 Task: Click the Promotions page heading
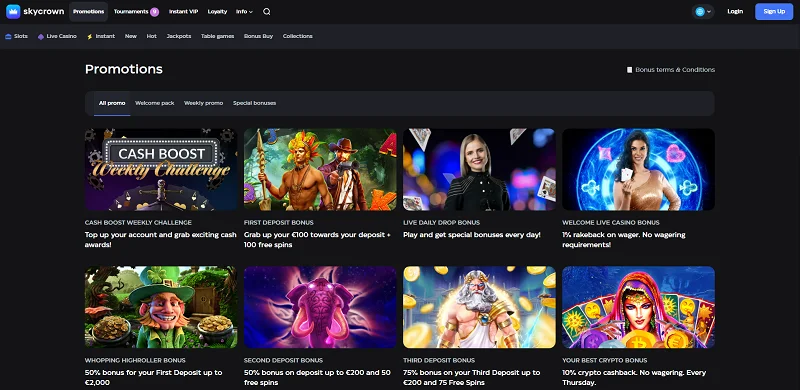click(x=124, y=69)
